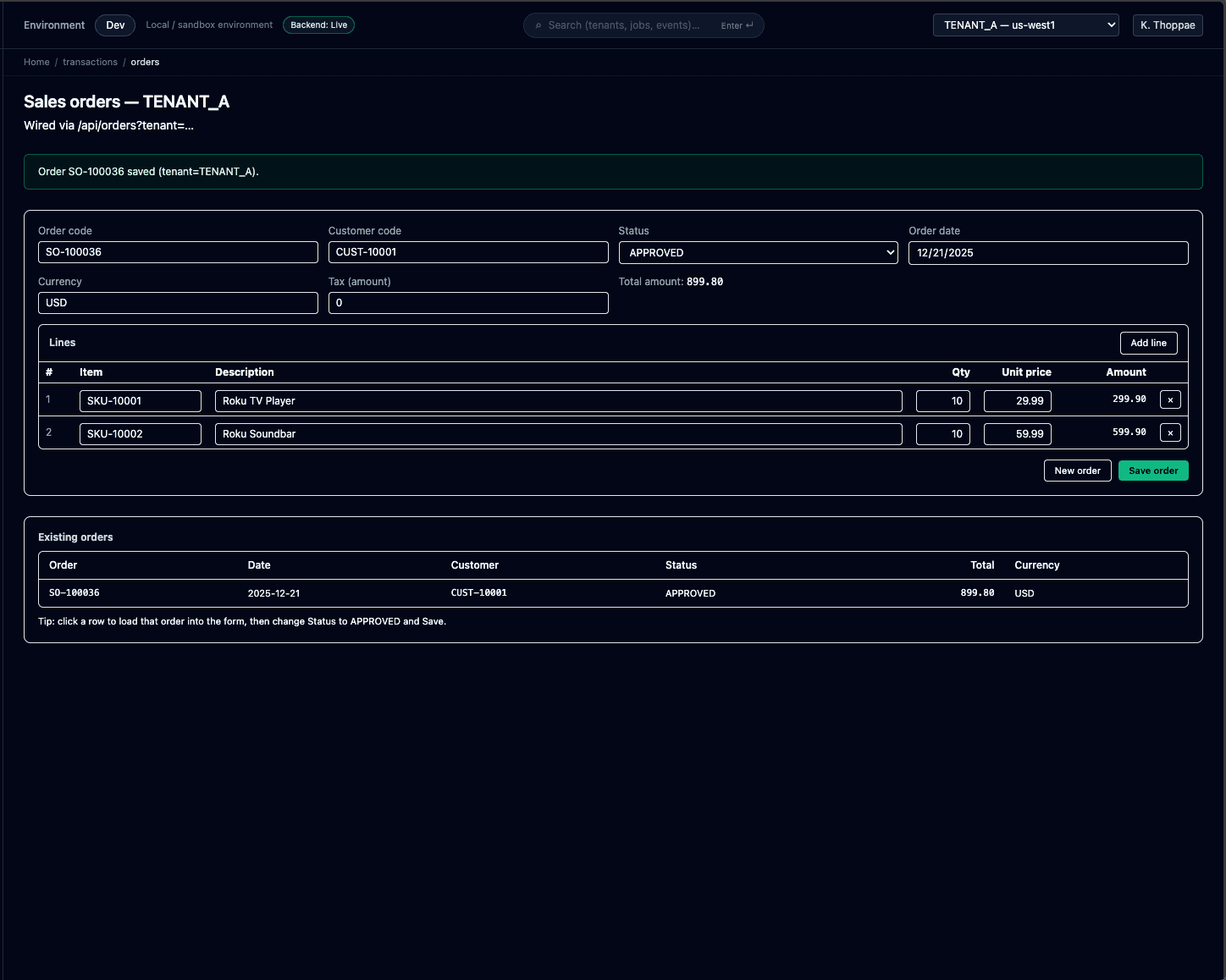The width and height of the screenshot is (1226, 980).
Task: Click the search magnifier icon
Action: click(538, 25)
